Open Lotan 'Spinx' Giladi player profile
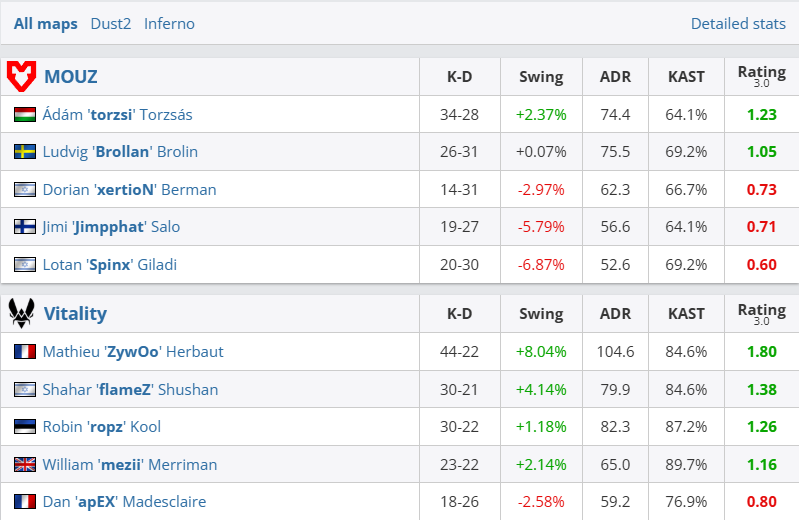 [x=123, y=265]
